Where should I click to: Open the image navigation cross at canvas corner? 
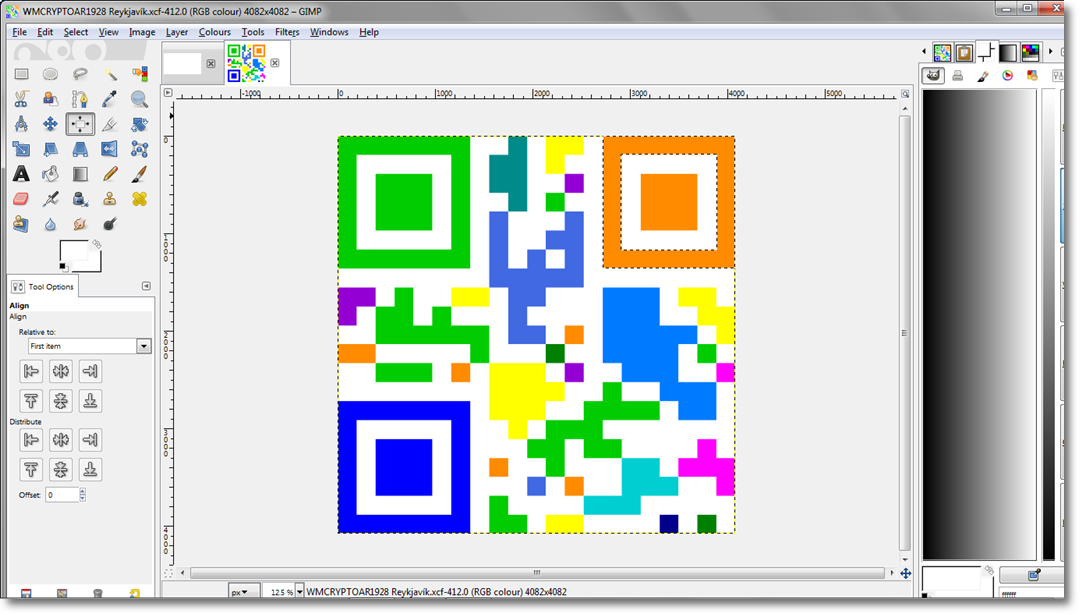(906, 573)
